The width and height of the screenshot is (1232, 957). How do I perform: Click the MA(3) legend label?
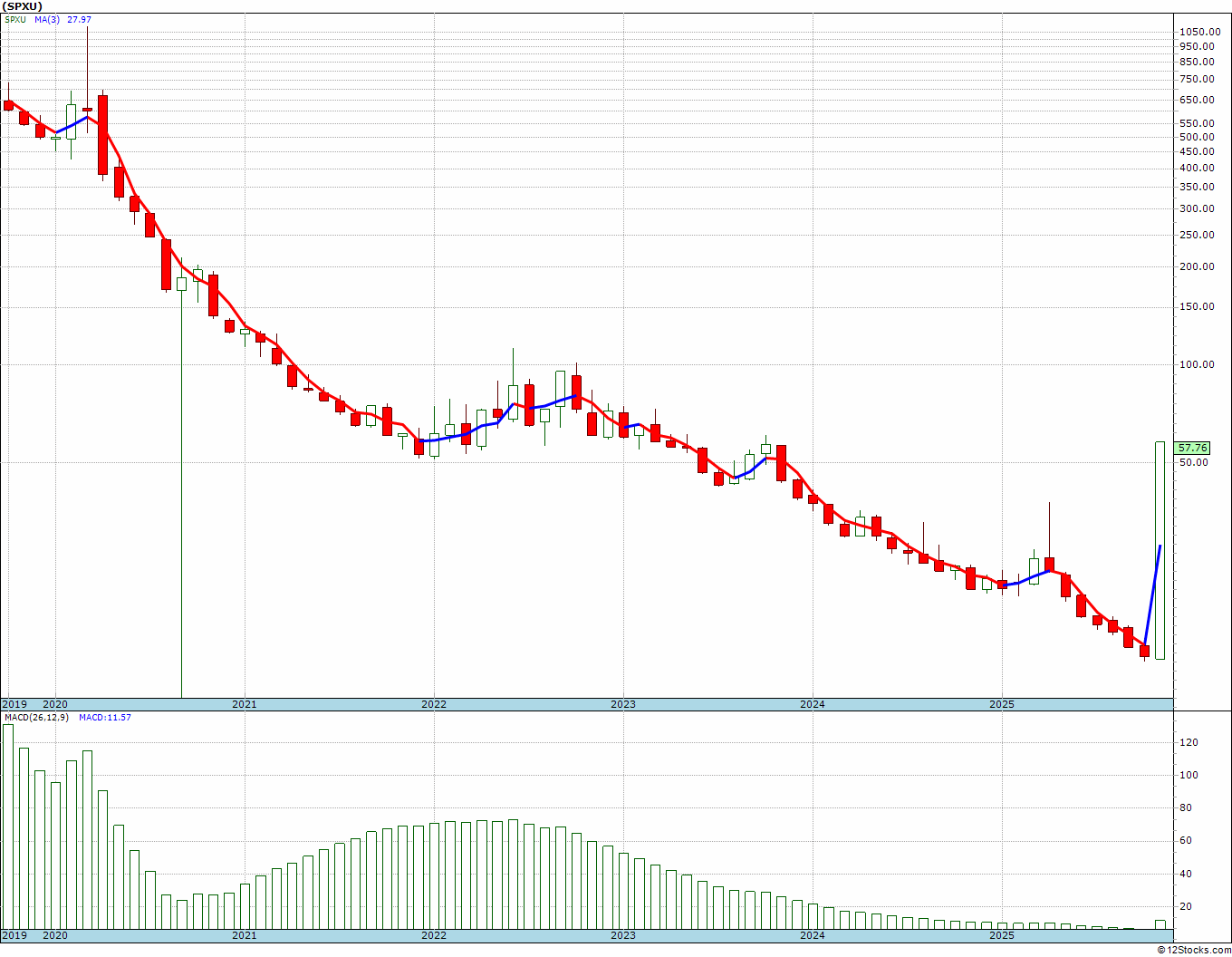point(48,20)
